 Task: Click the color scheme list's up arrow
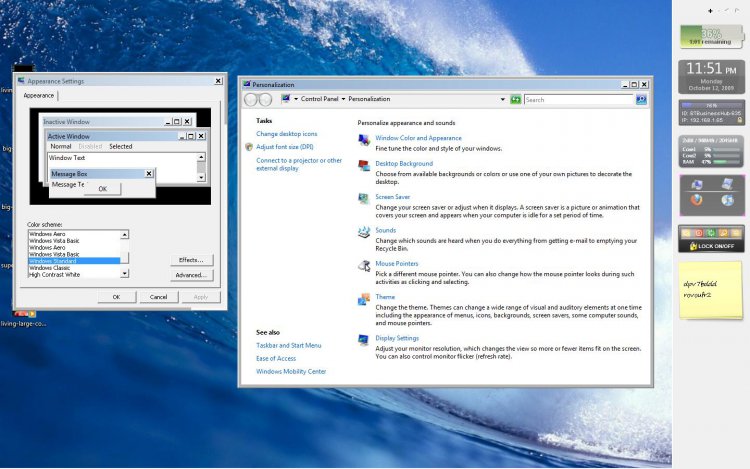click(x=124, y=234)
